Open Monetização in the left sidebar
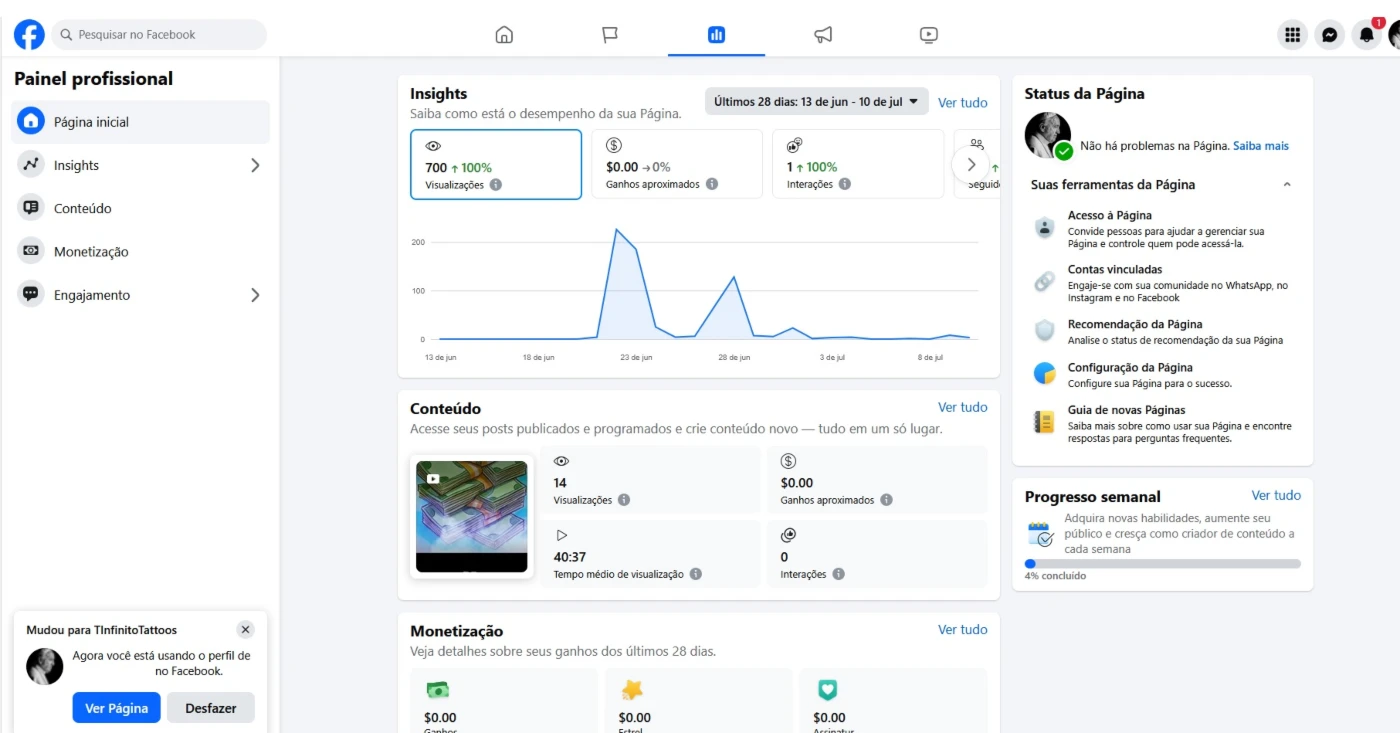 141,252
